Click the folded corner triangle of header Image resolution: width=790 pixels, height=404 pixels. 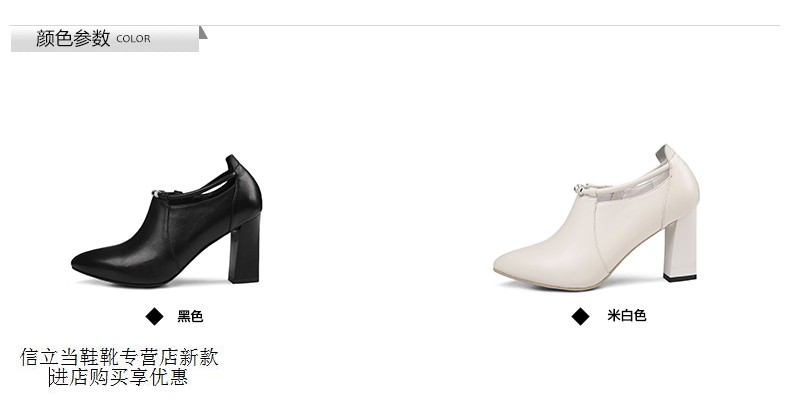[x=203, y=32]
